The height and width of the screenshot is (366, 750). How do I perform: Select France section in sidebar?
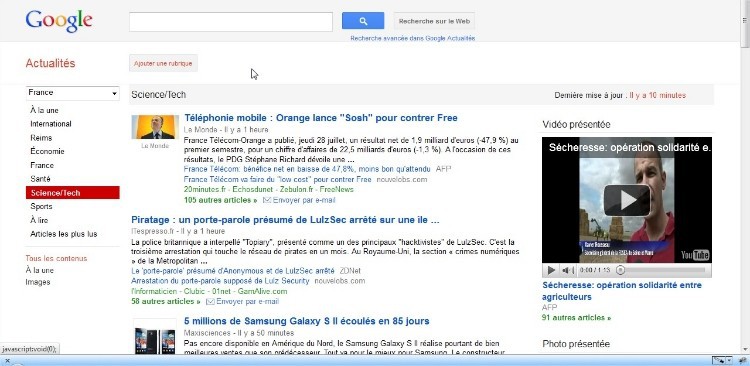click(42, 165)
